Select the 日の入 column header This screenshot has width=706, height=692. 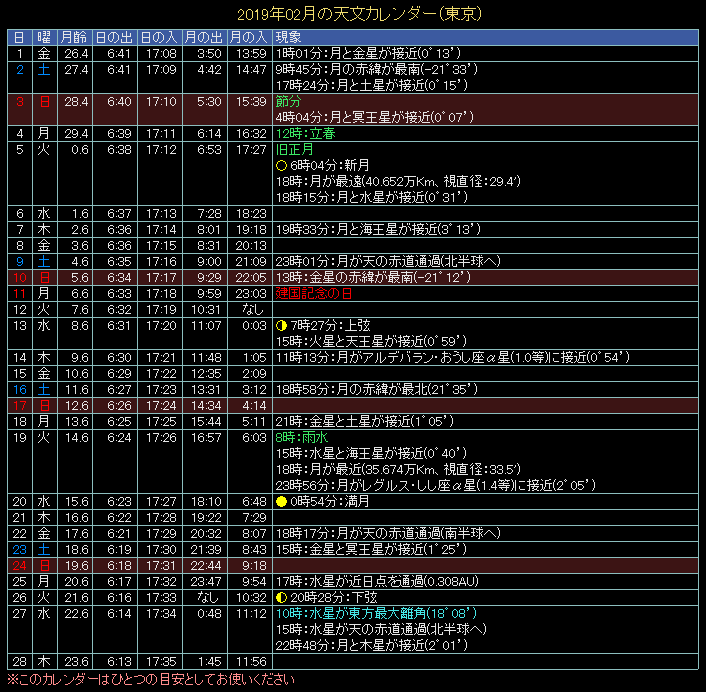[x=159, y=37]
